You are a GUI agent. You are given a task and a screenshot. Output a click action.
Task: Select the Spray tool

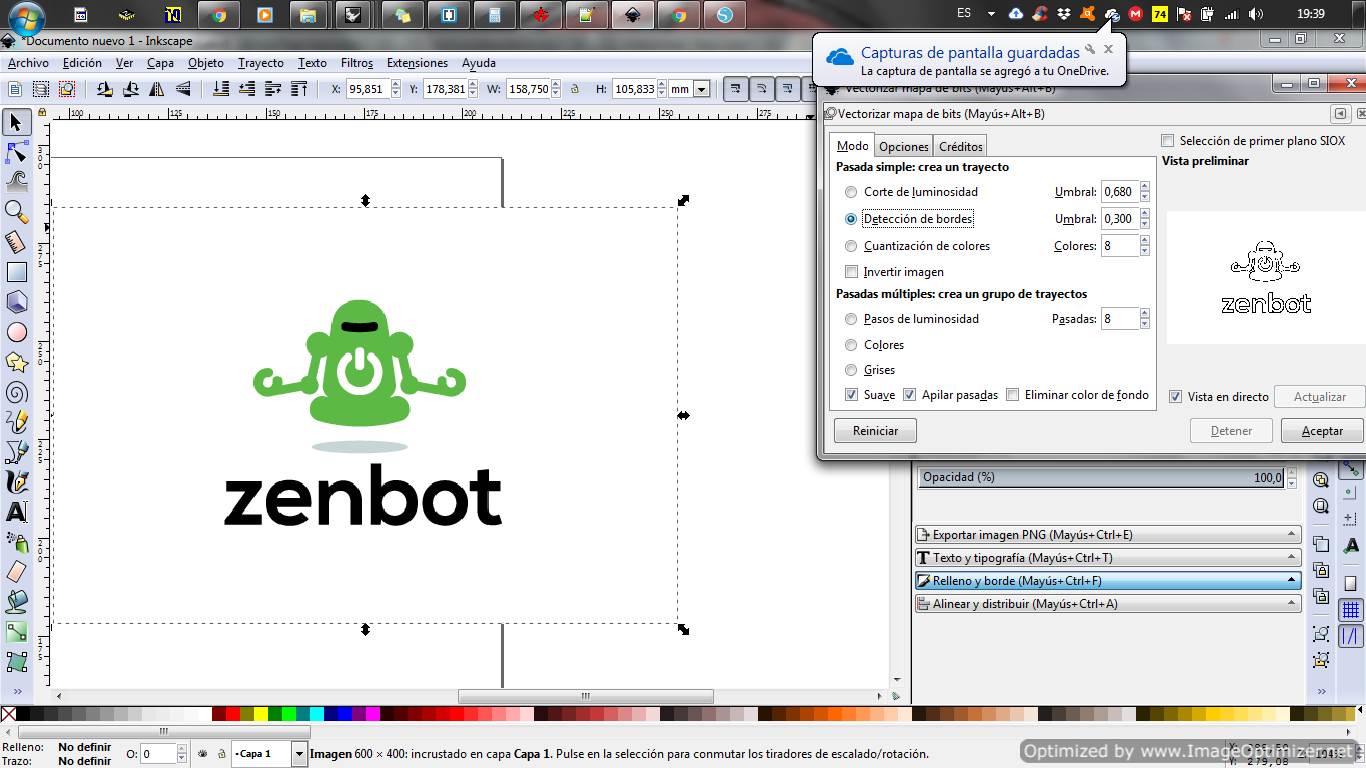[16, 542]
